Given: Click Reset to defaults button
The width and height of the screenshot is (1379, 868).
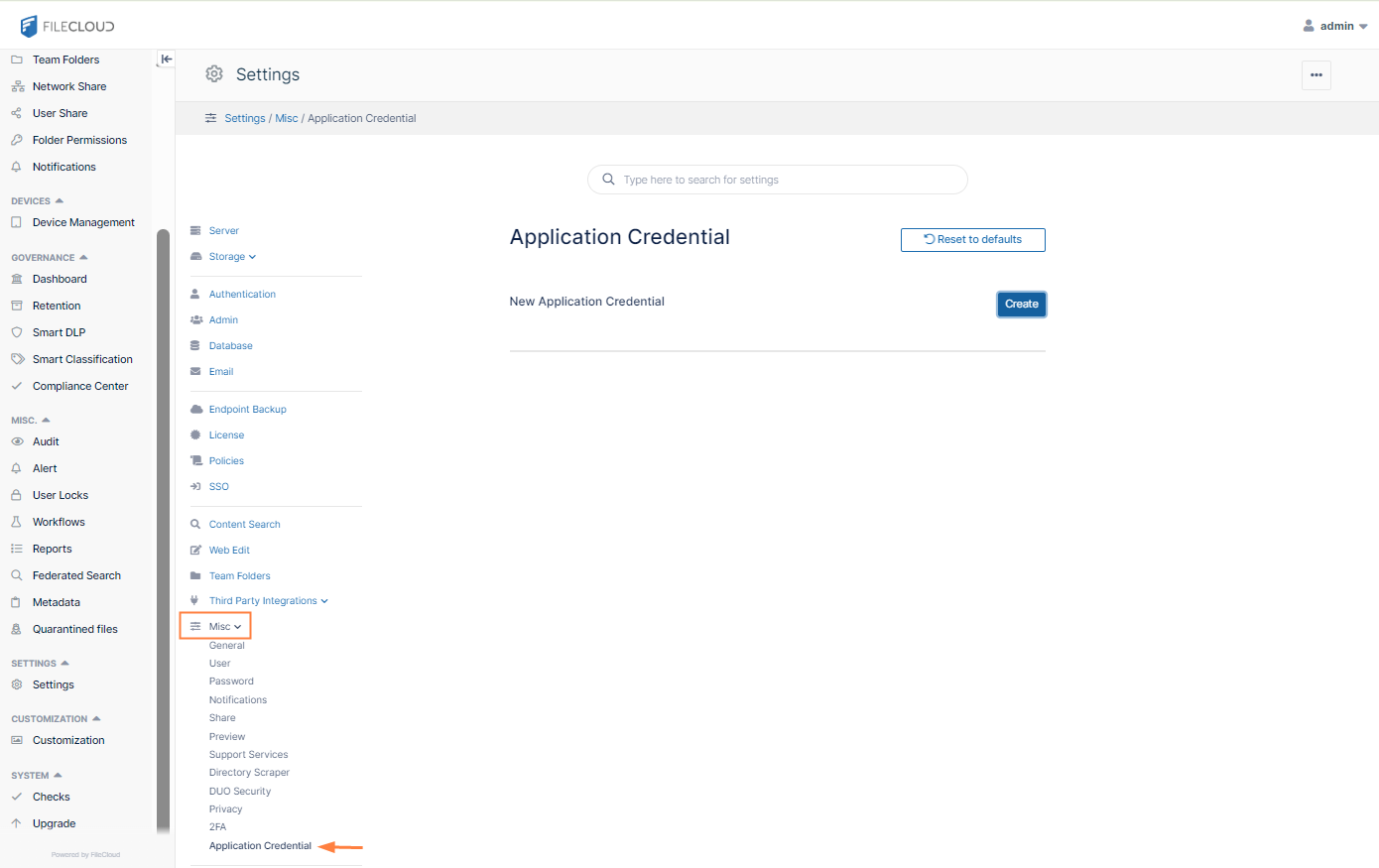Looking at the screenshot, I should point(972,240).
